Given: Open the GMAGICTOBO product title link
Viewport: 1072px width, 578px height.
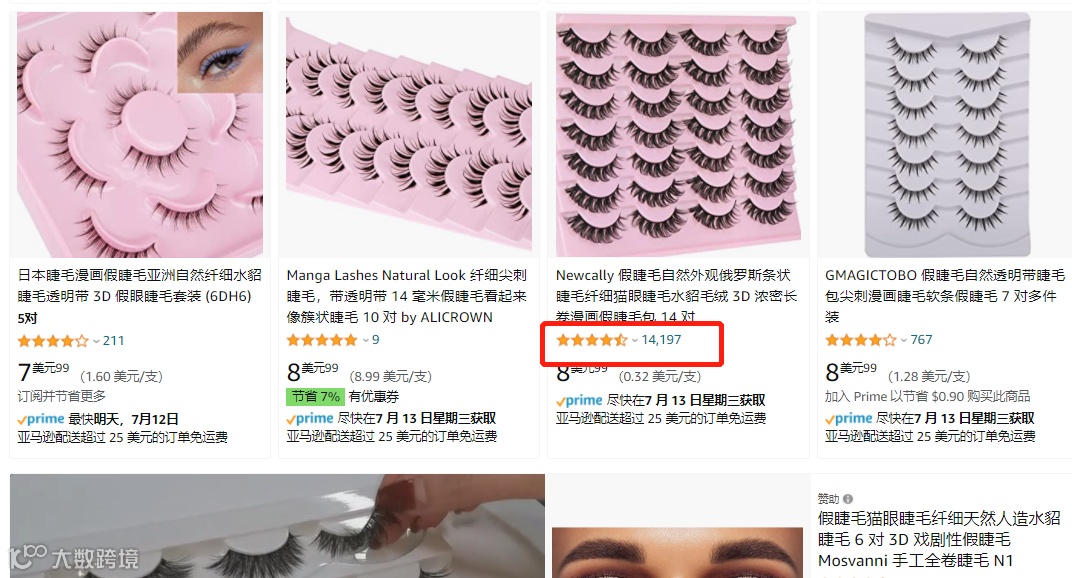Looking at the screenshot, I should click(945, 296).
